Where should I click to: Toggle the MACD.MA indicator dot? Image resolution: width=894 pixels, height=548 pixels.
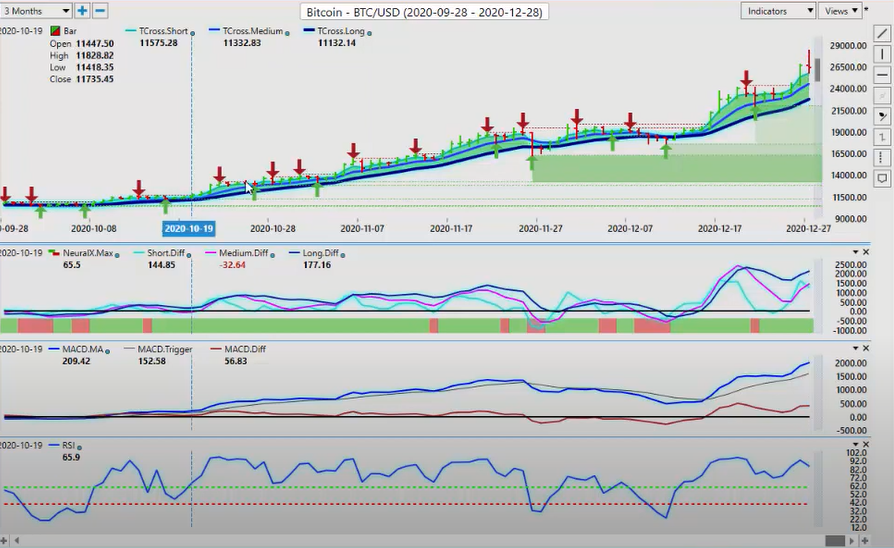107,351
